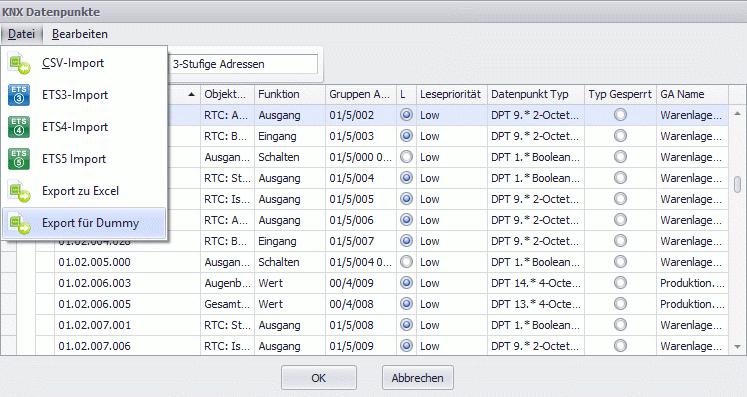Click scrollbar down arrow in table

[x=737, y=347]
